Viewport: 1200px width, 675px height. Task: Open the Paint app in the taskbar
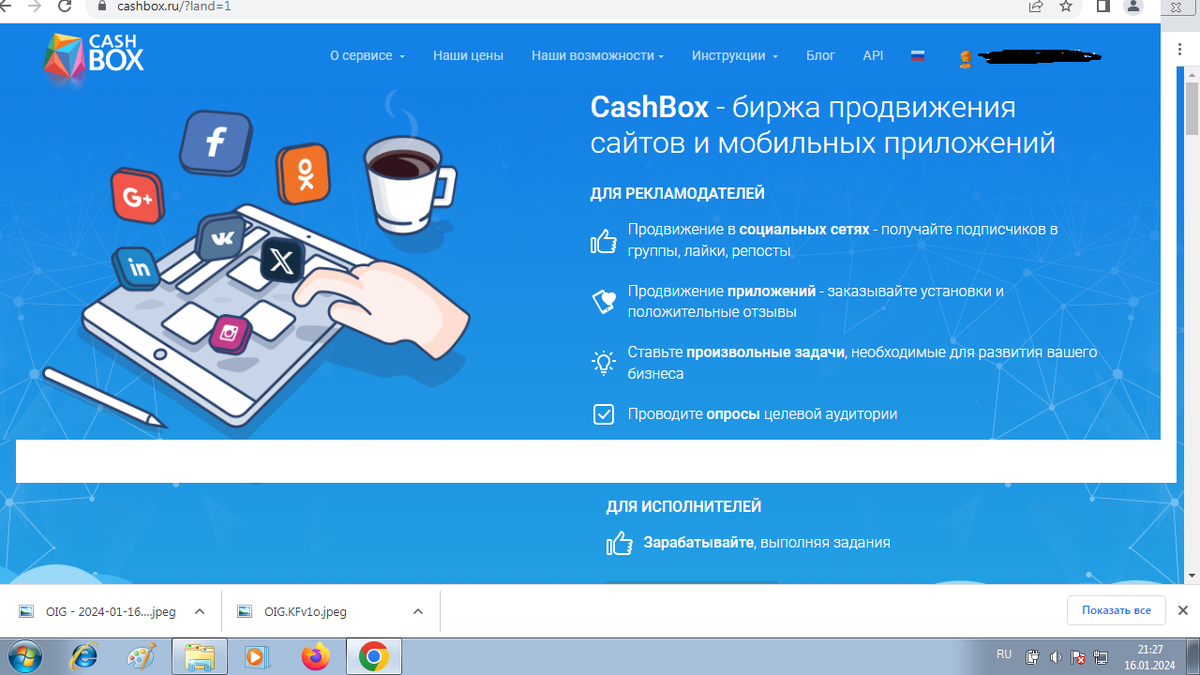141,657
